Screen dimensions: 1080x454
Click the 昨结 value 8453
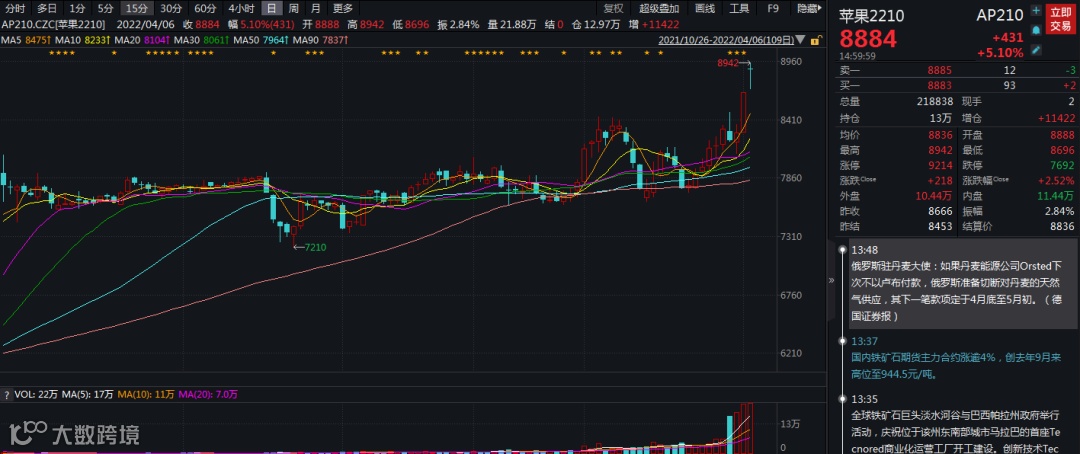point(940,226)
